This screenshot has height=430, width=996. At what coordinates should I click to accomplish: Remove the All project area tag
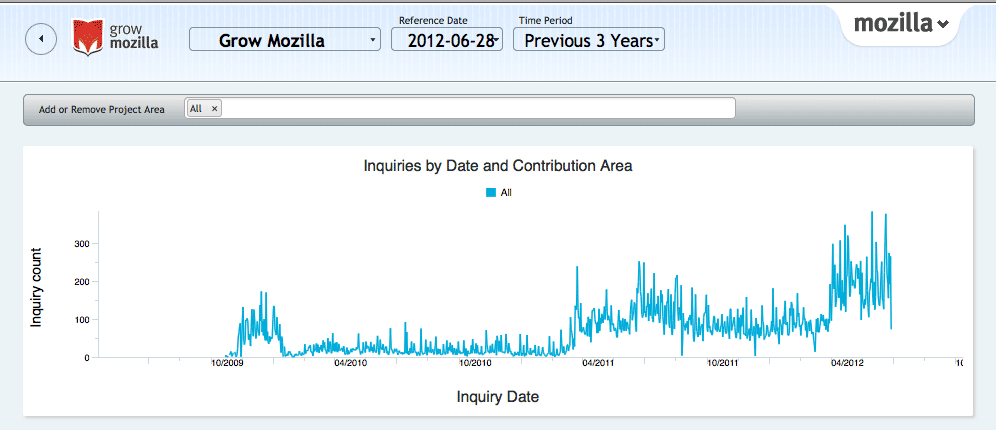point(214,109)
